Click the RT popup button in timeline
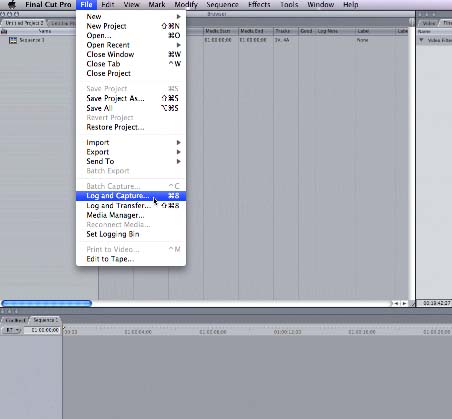Screen dimensions: 452x419 (x=12, y=330)
